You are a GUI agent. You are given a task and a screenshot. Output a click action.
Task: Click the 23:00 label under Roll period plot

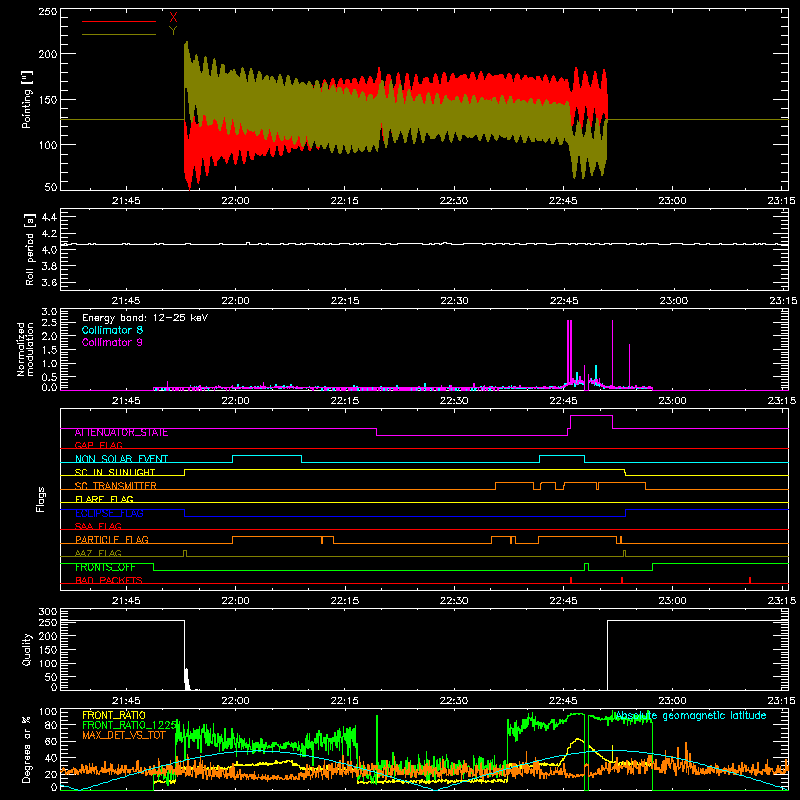(673, 301)
